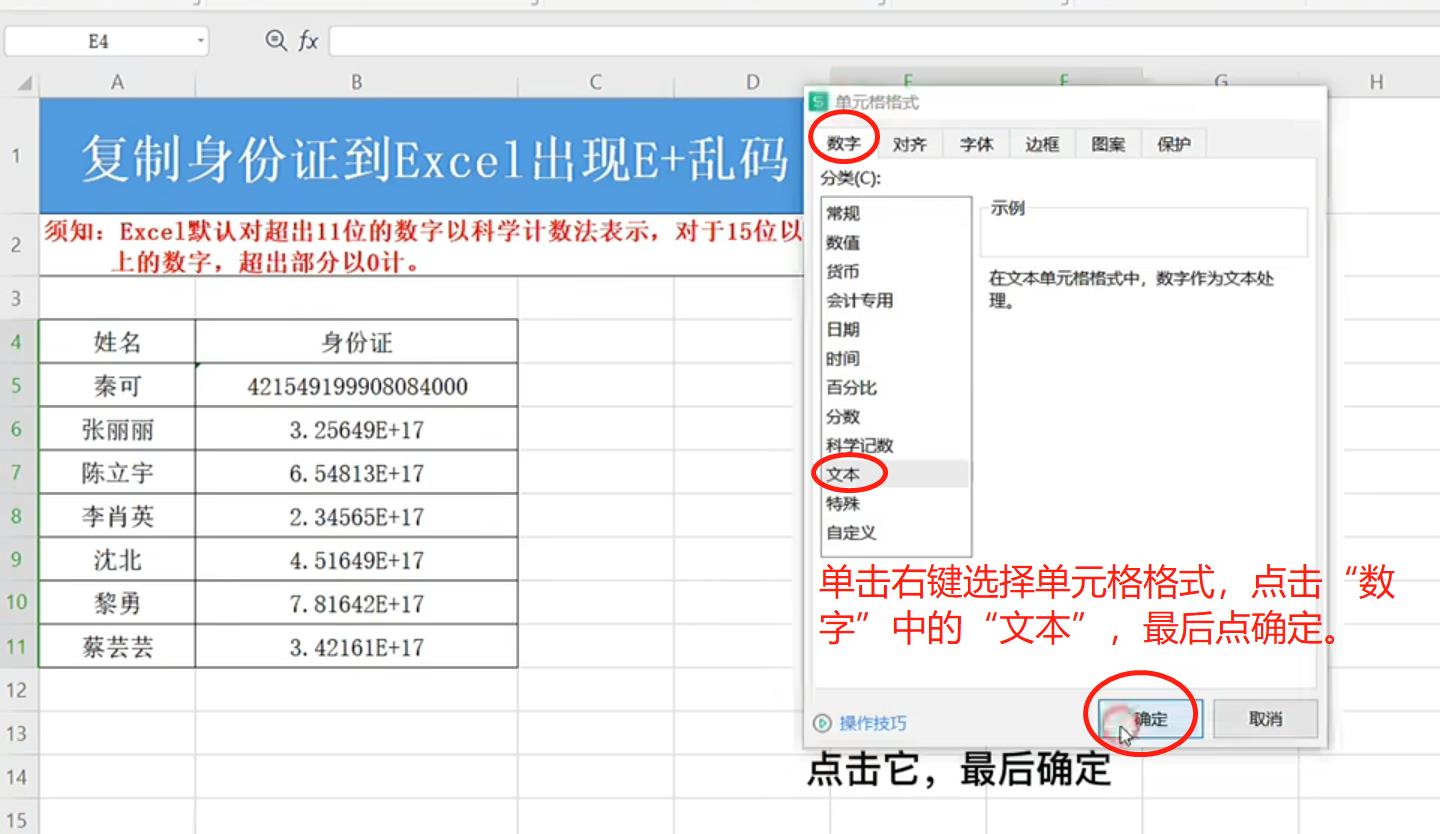Screen dimensions: 1440x834
Task: Click the 确定 button
Action: click(1150, 719)
